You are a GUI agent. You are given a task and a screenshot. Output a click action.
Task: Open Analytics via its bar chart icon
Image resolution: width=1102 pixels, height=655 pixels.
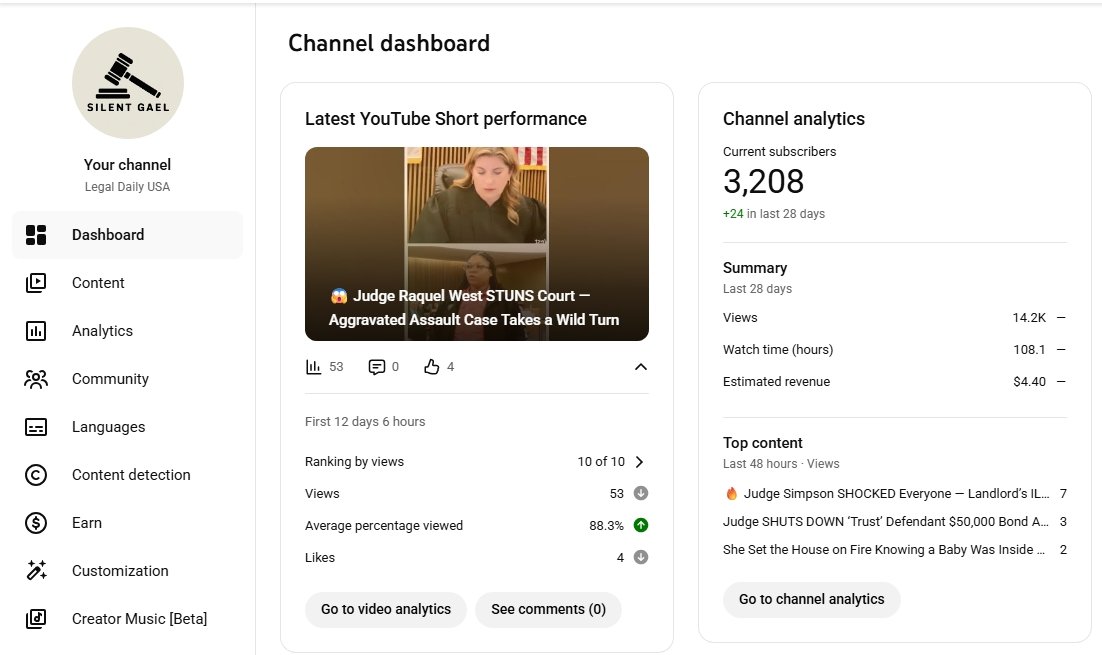point(36,331)
